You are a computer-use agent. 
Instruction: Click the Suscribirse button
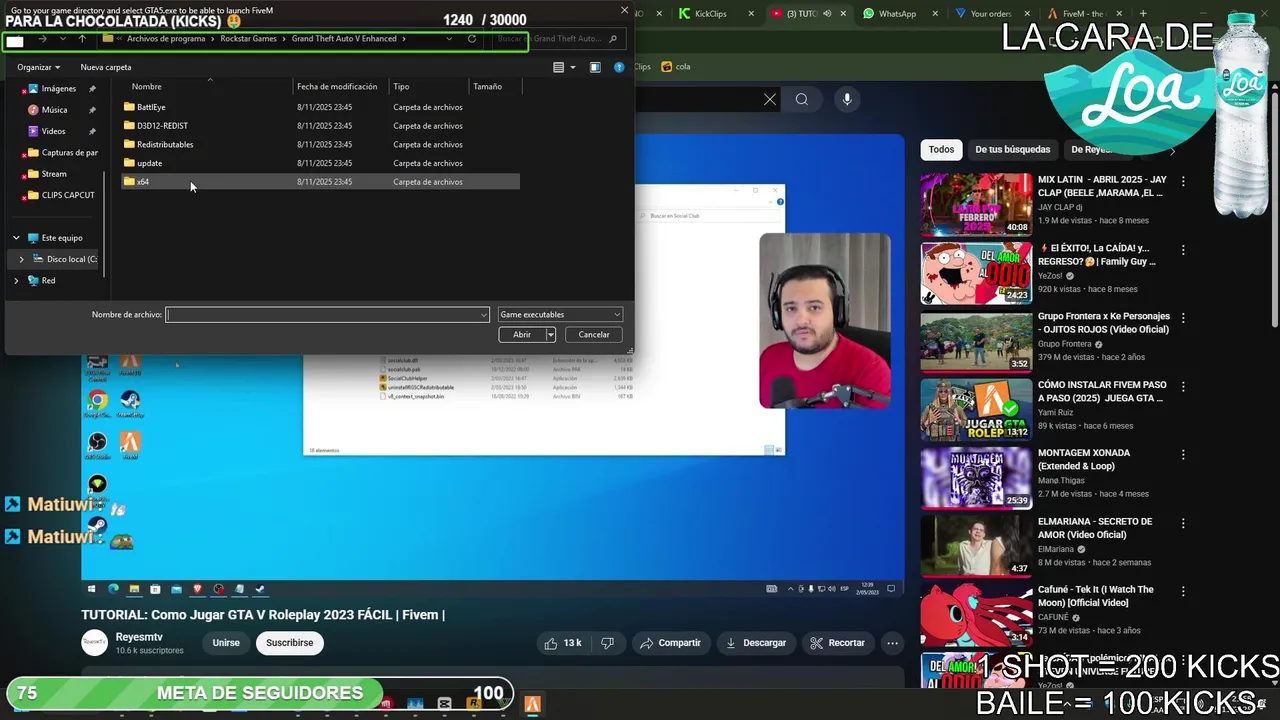[x=290, y=643]
